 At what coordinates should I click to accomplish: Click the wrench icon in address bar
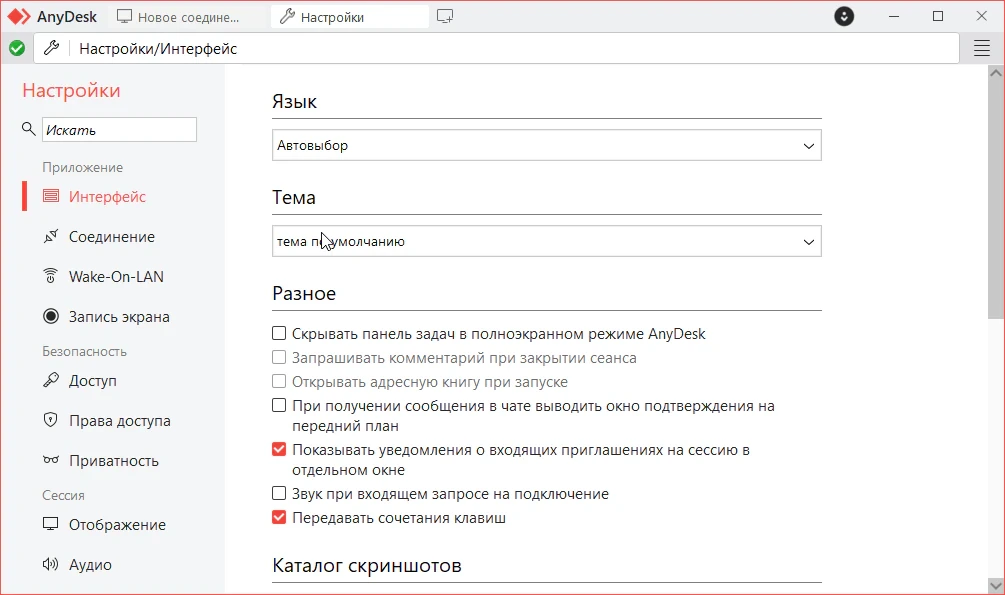(x=52, y=48)
